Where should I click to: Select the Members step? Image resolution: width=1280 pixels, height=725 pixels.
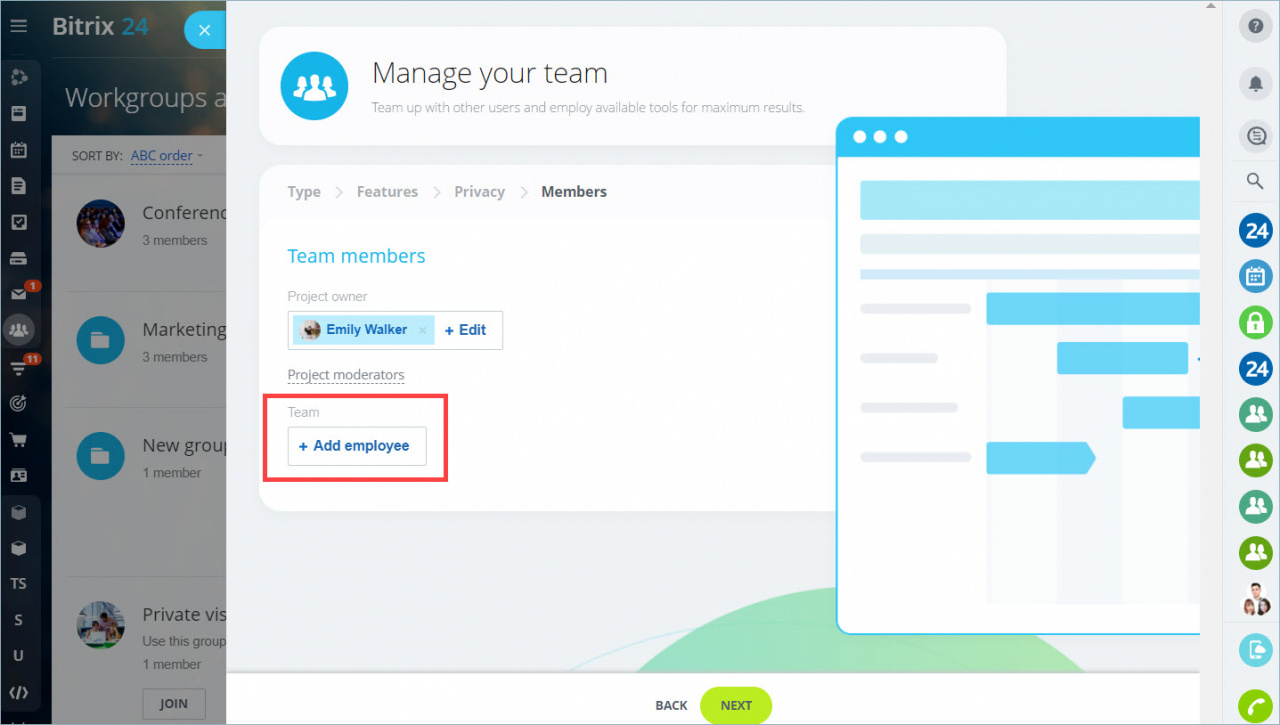click(574, 192)
